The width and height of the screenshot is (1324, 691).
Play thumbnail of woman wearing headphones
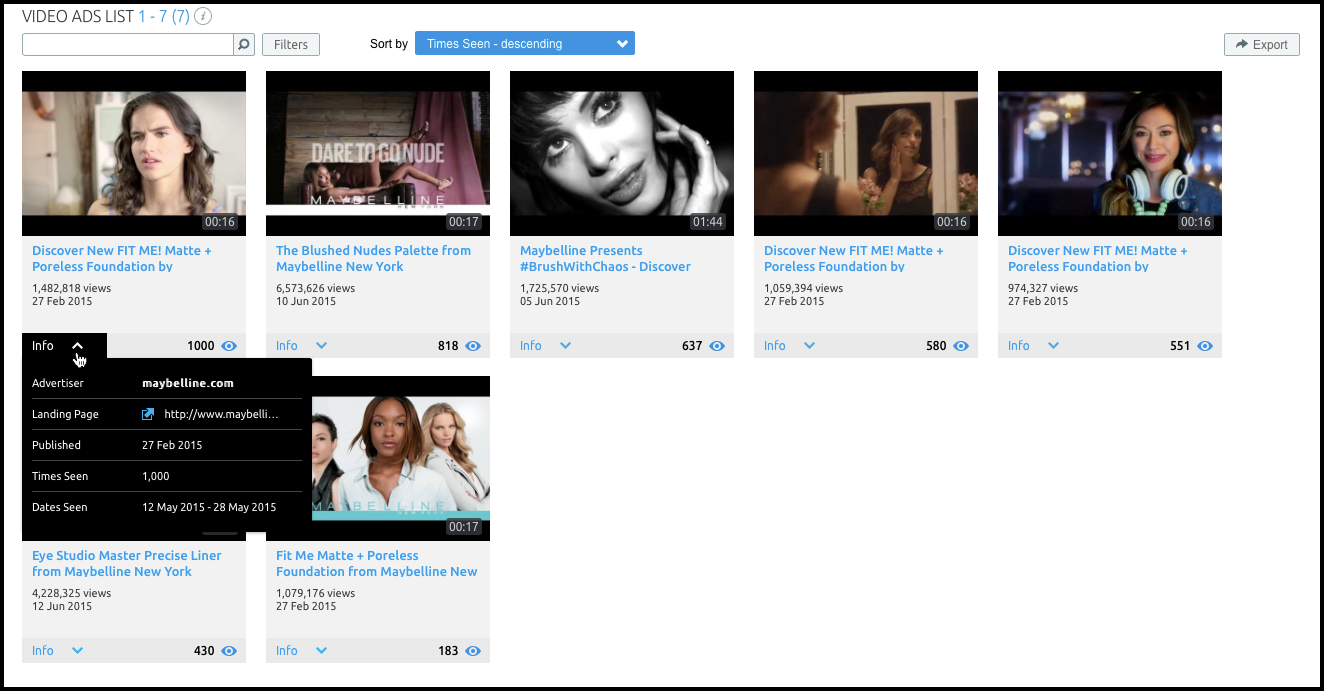coord(1110,153)
